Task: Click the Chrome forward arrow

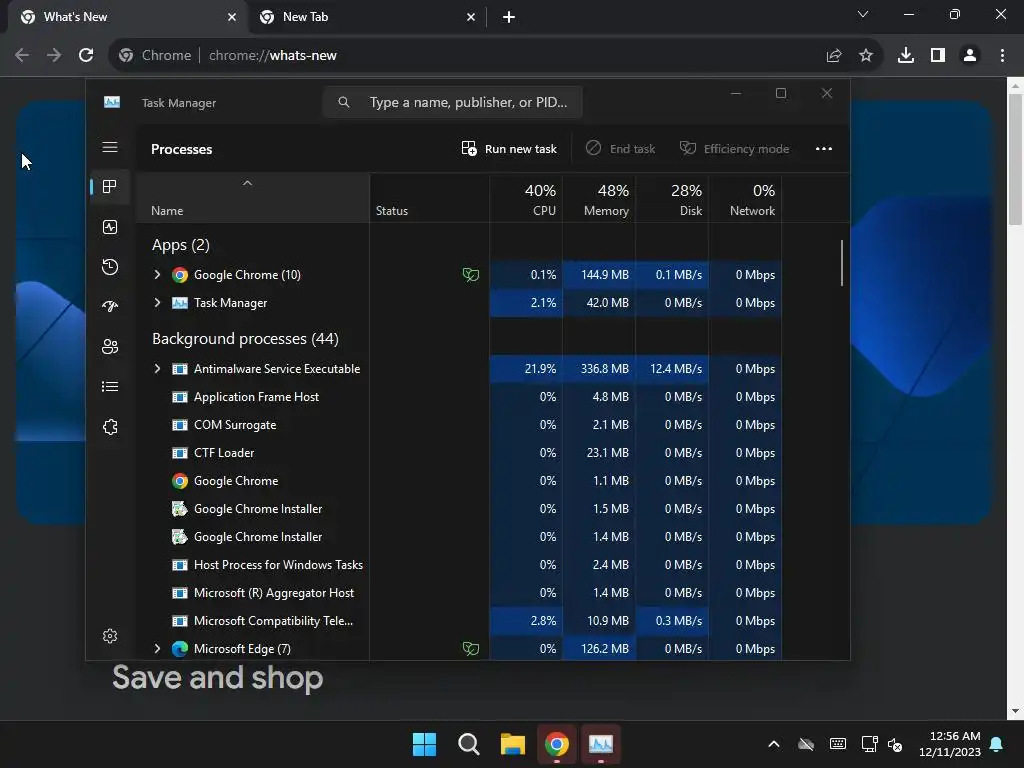Action: [x=54, y=56]
